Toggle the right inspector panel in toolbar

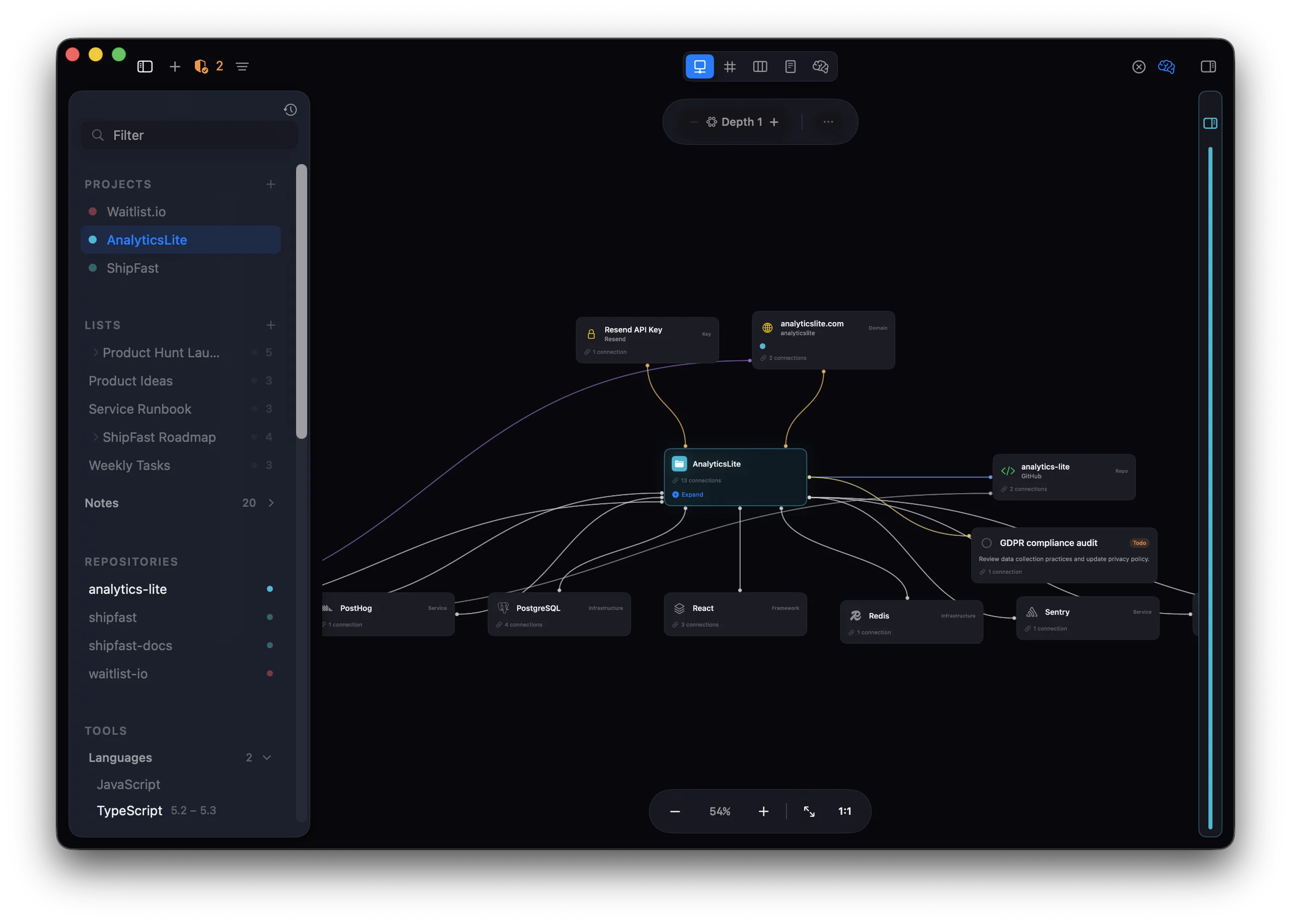[x=1208, y=66]
